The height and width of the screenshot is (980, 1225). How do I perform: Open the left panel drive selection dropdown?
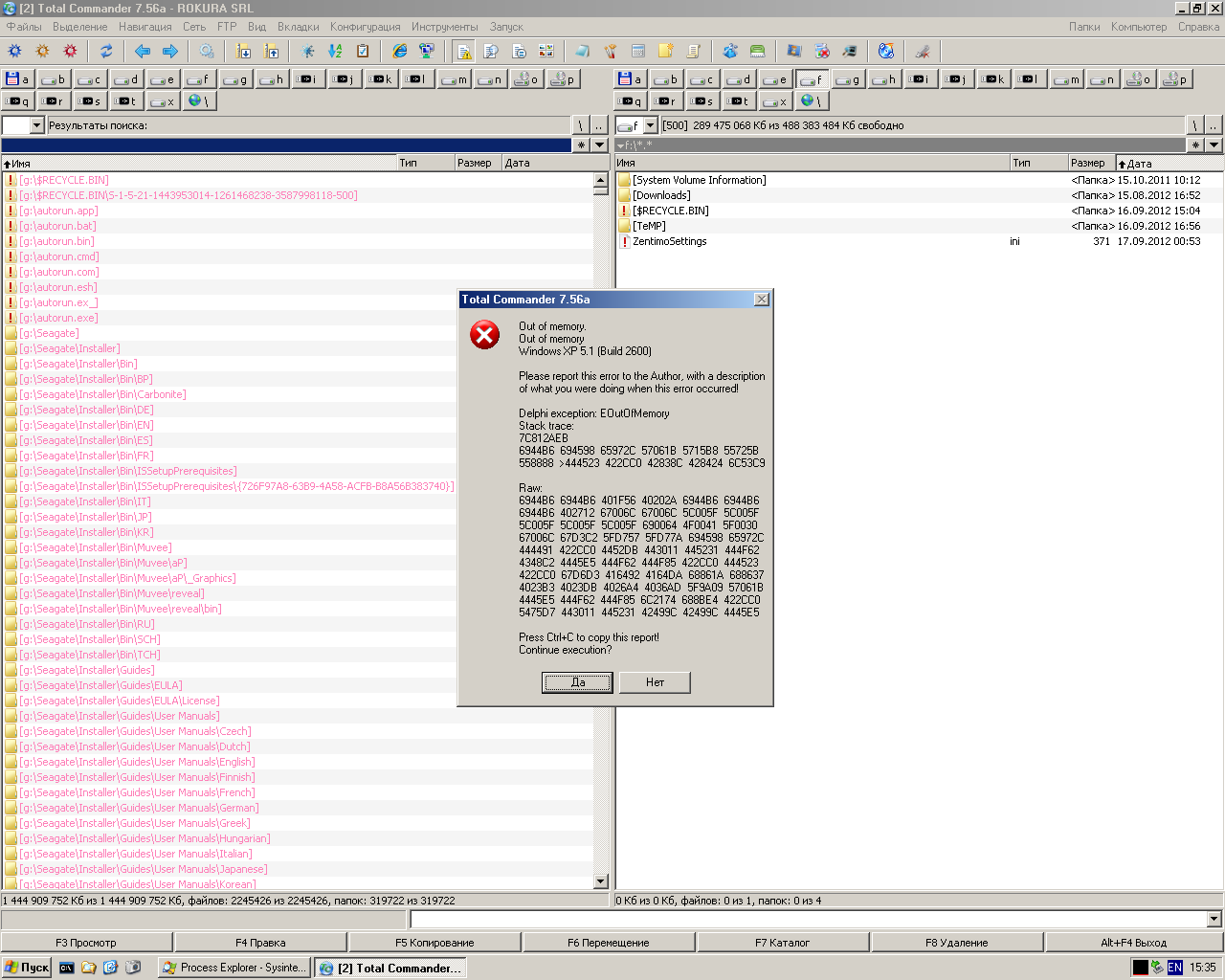click(37, 125)
